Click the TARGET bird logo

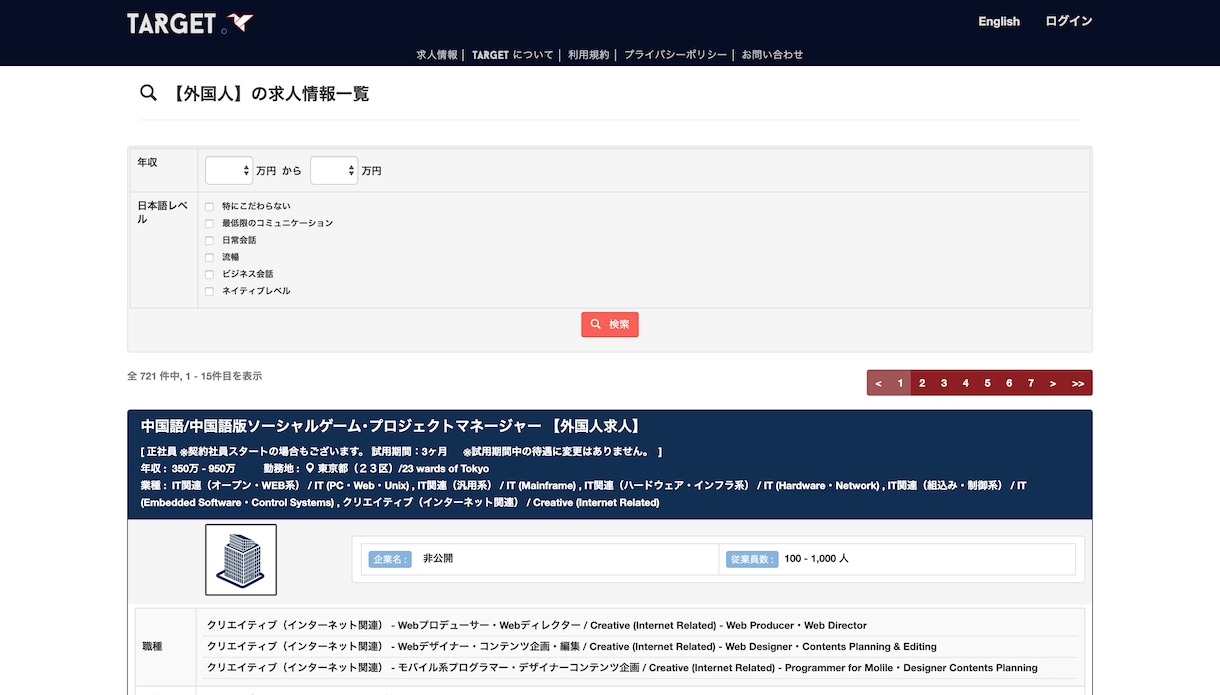[190, 22]
